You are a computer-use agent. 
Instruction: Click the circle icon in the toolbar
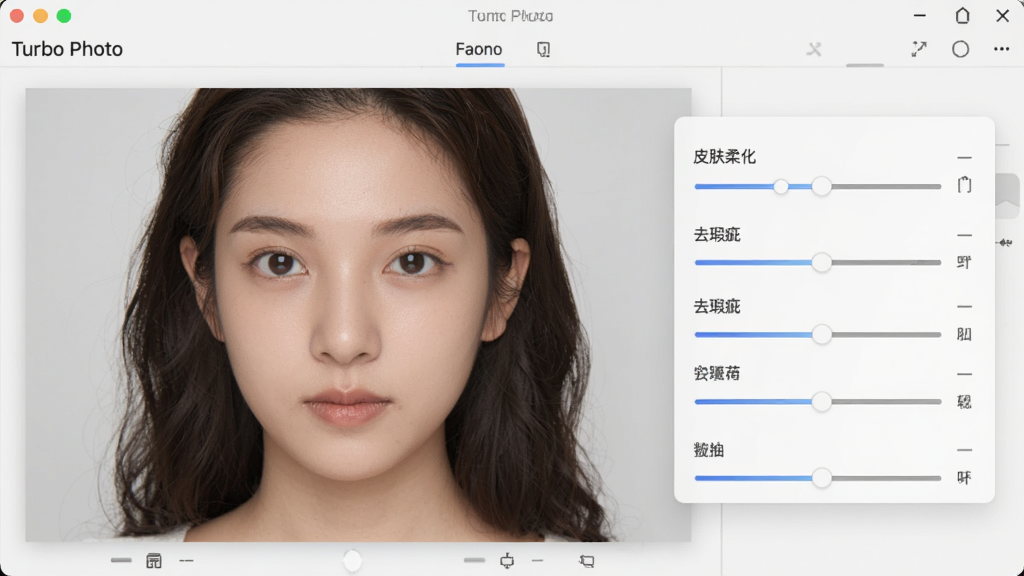960,49
